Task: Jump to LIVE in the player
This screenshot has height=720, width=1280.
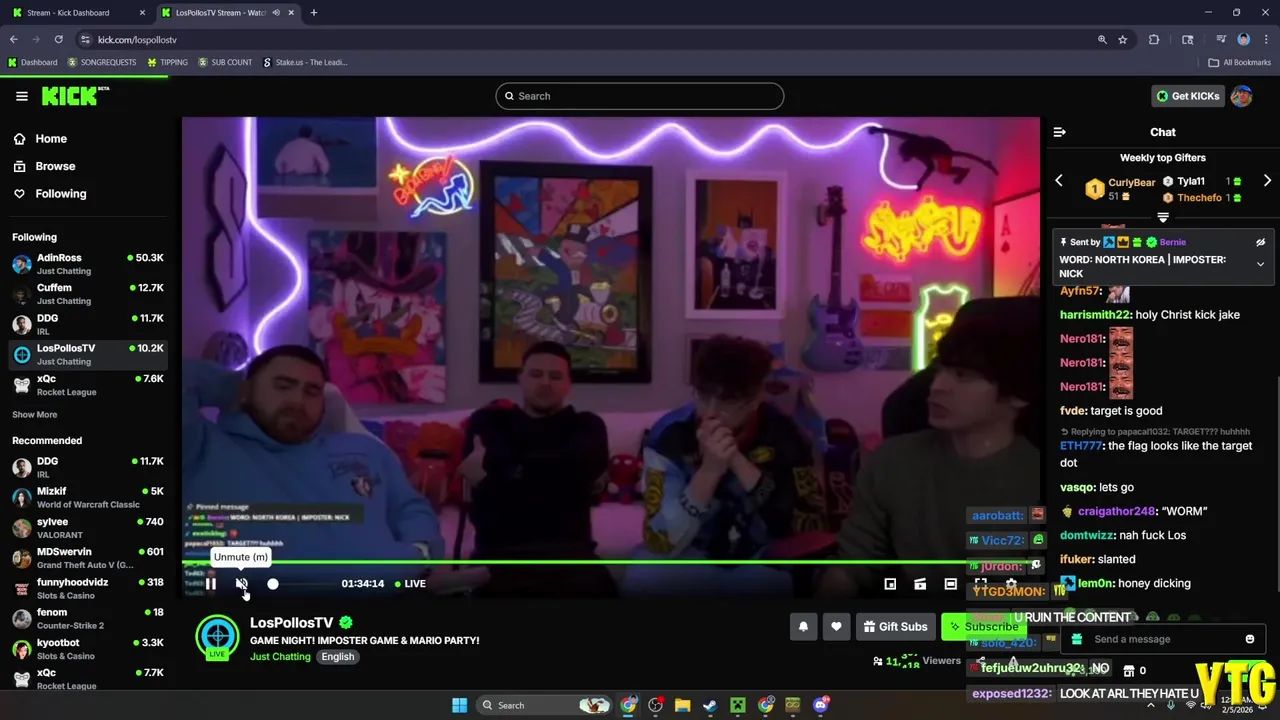Action: [410, 584]
